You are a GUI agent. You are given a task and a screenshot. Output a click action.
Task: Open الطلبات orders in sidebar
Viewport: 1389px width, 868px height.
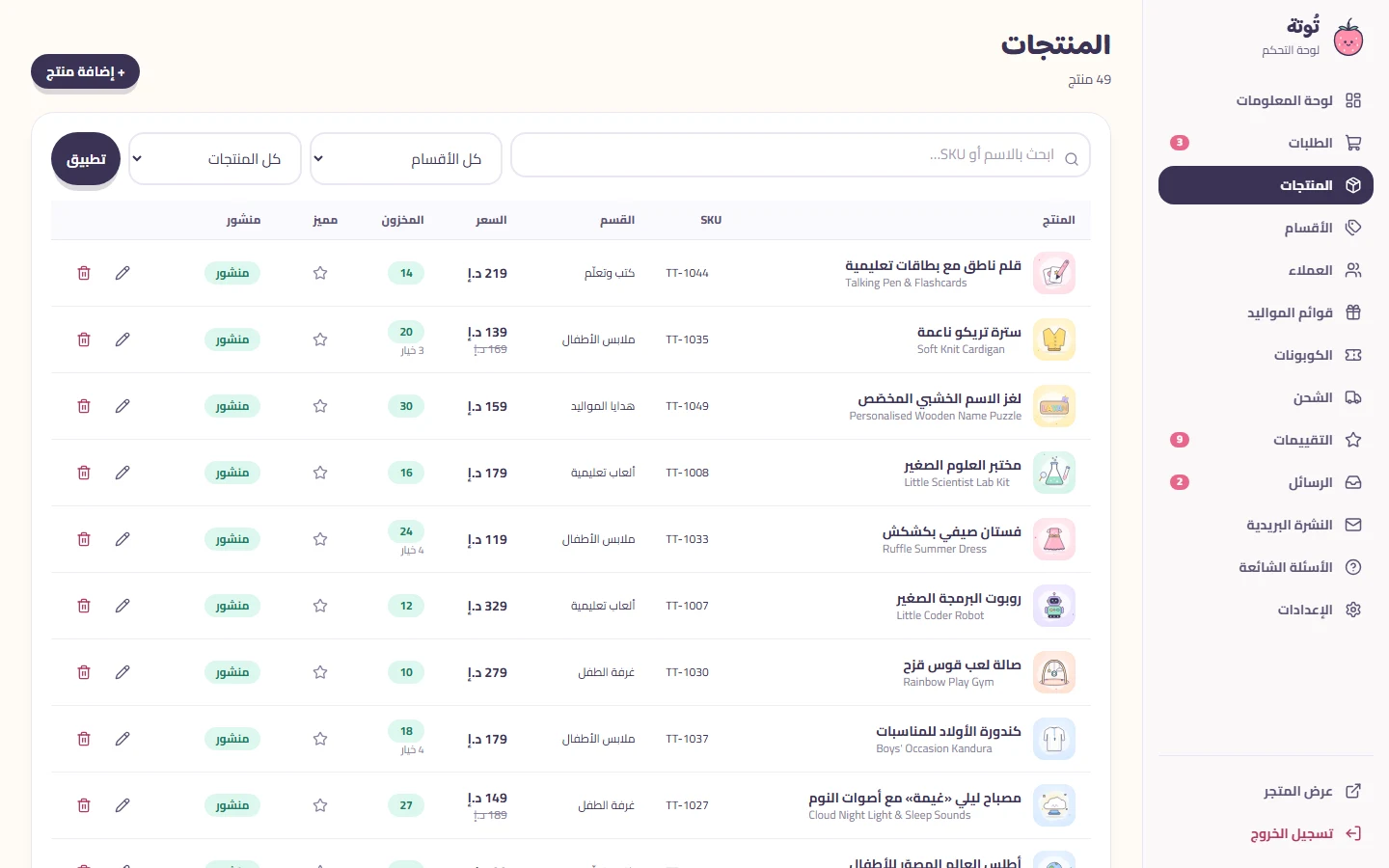(1266, 143)
